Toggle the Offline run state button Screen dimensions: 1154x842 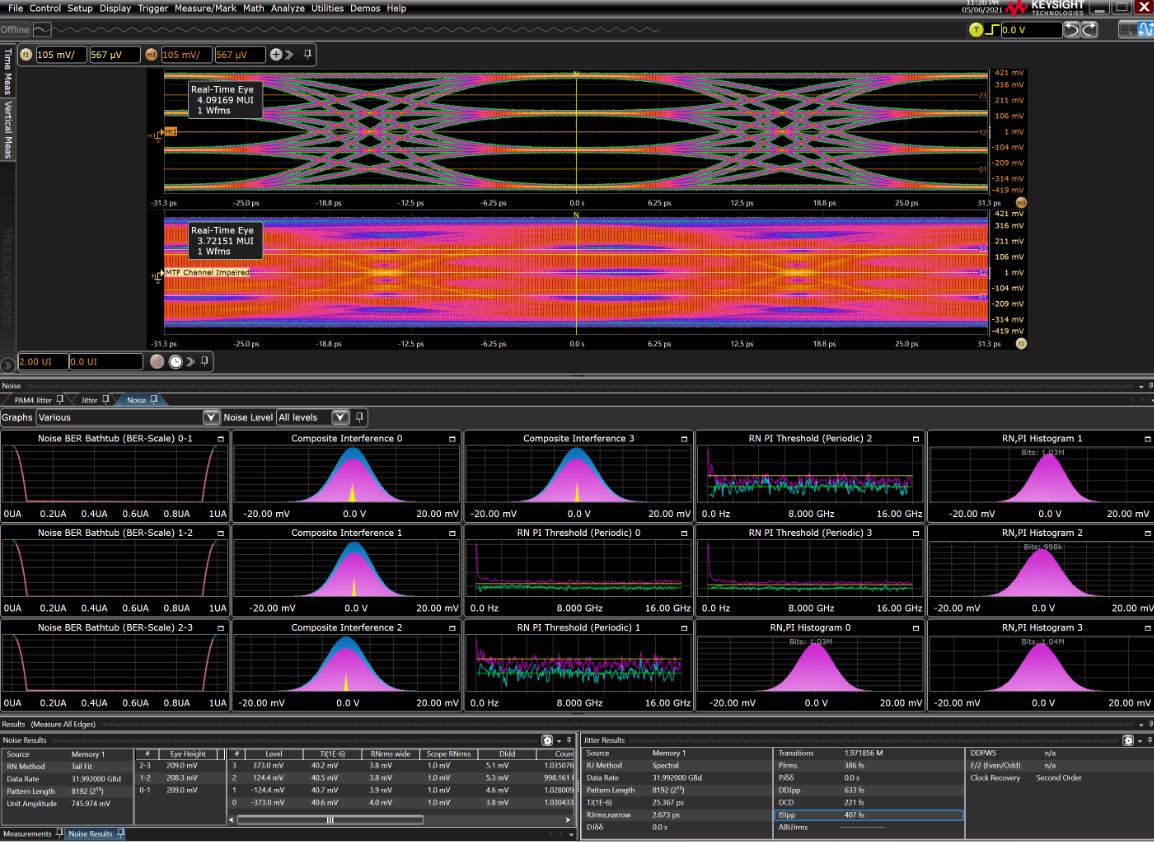pos(15,29)
